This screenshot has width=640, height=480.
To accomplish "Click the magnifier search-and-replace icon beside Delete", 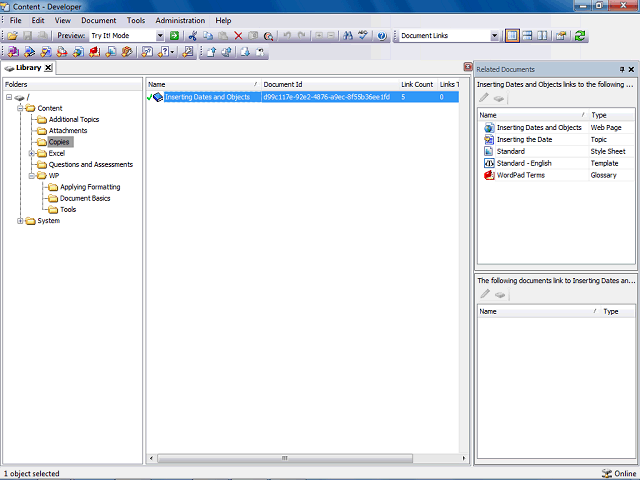I will (268, 36).
